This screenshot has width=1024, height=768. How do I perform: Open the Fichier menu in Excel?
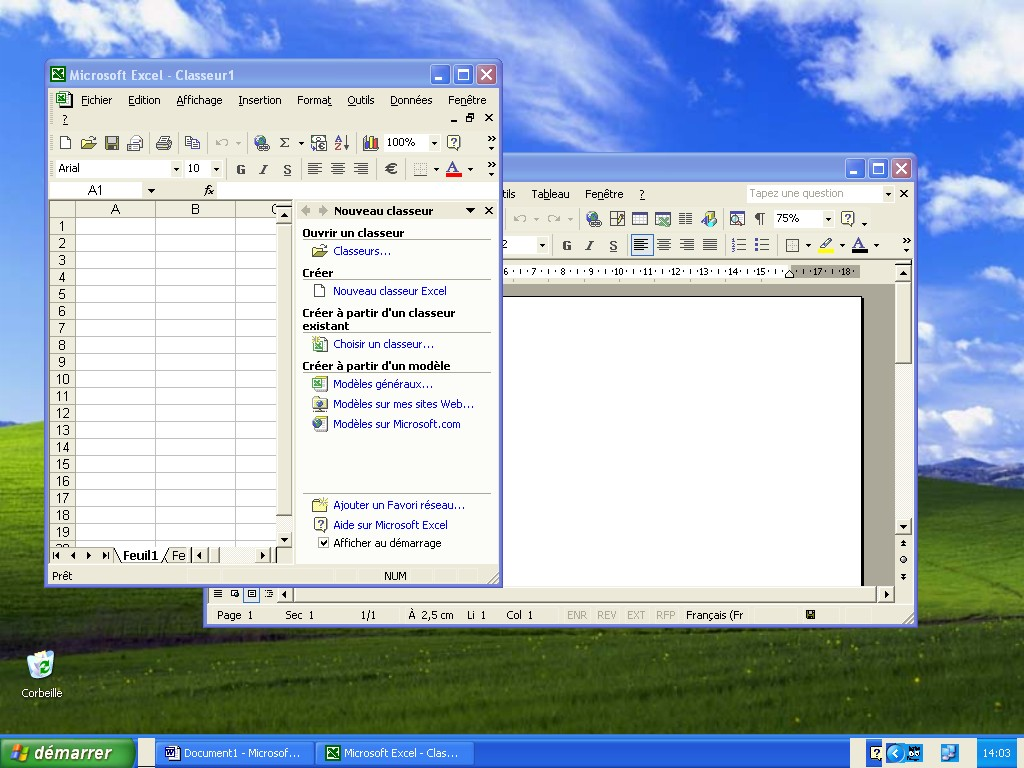96,100
